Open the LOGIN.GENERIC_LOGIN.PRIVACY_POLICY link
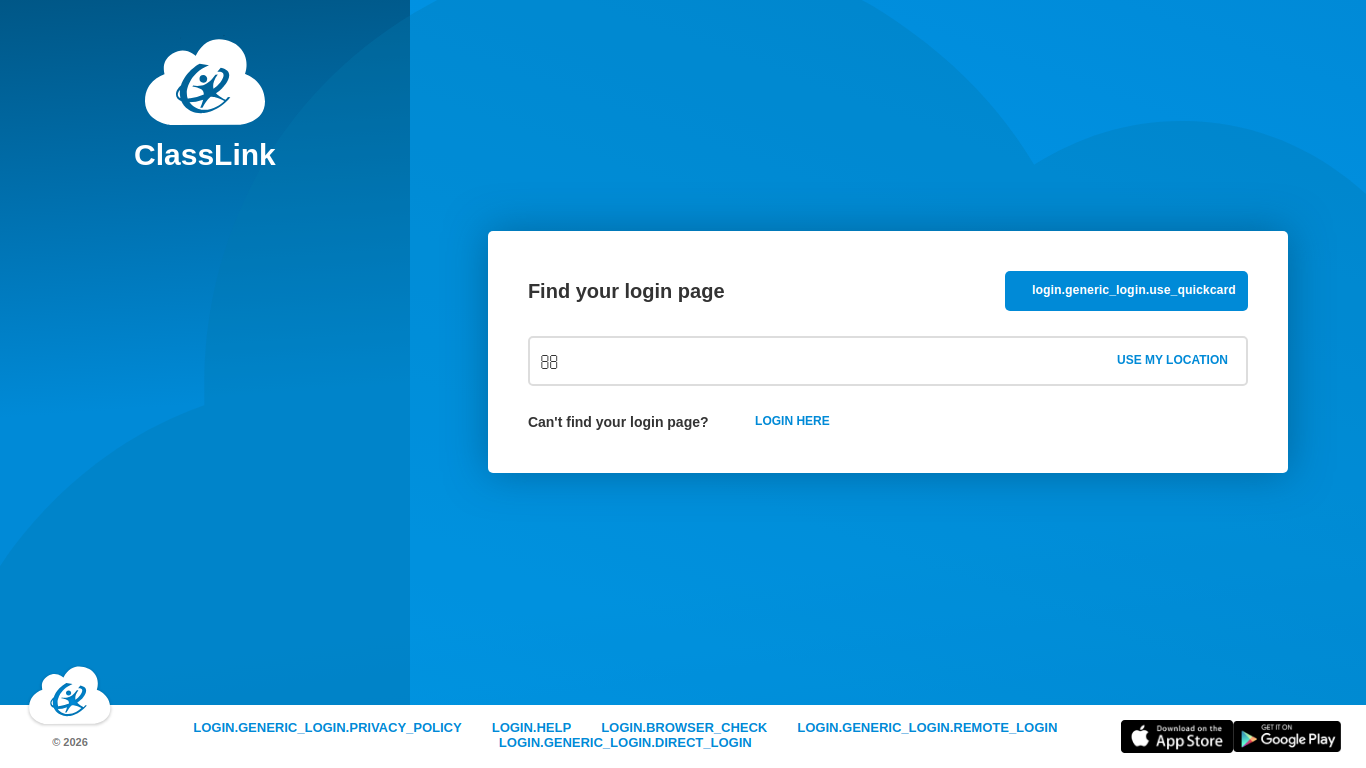The height and width of the screenshot is (768, 1366). pyautogui.click(x=328, y=728)
